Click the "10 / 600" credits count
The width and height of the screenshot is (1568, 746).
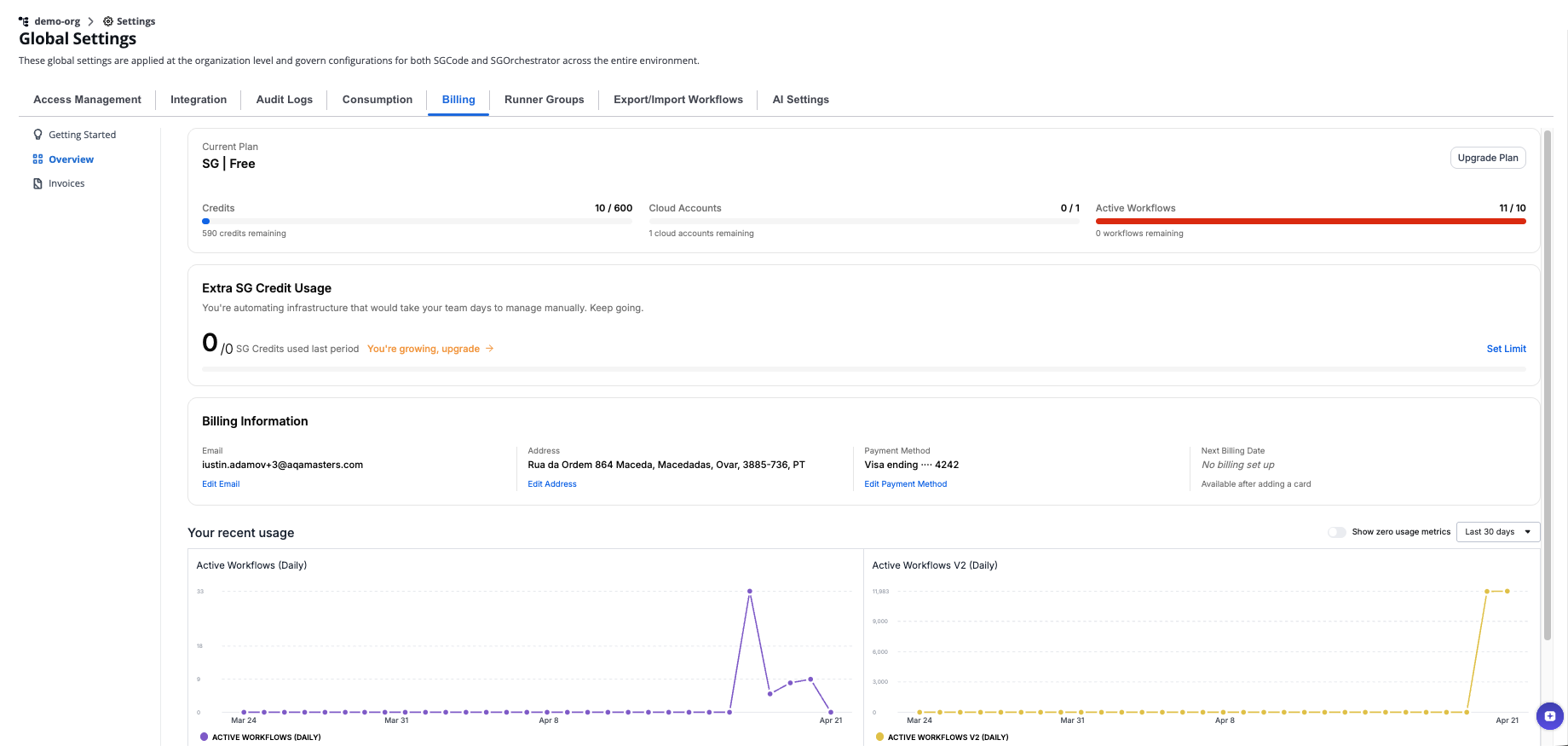(x=614, y=208)
